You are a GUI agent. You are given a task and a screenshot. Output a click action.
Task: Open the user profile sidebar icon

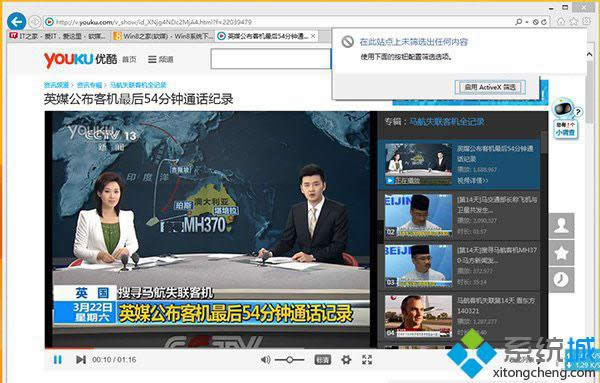[561, 226]
